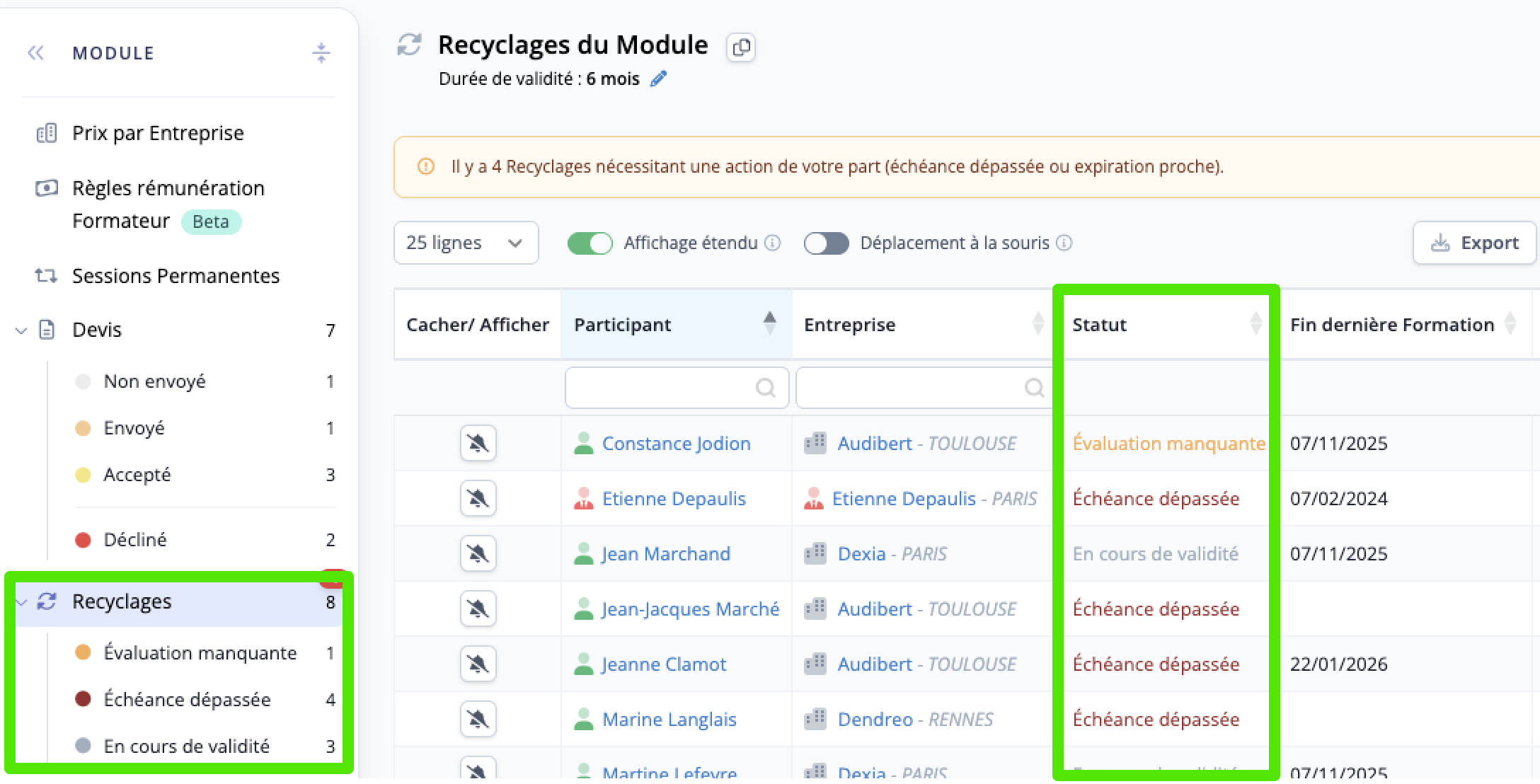Toggle Affichage étendu switch off
Image resolution: width=1540 pixels, height=784 pixels.
pos(590,243)
